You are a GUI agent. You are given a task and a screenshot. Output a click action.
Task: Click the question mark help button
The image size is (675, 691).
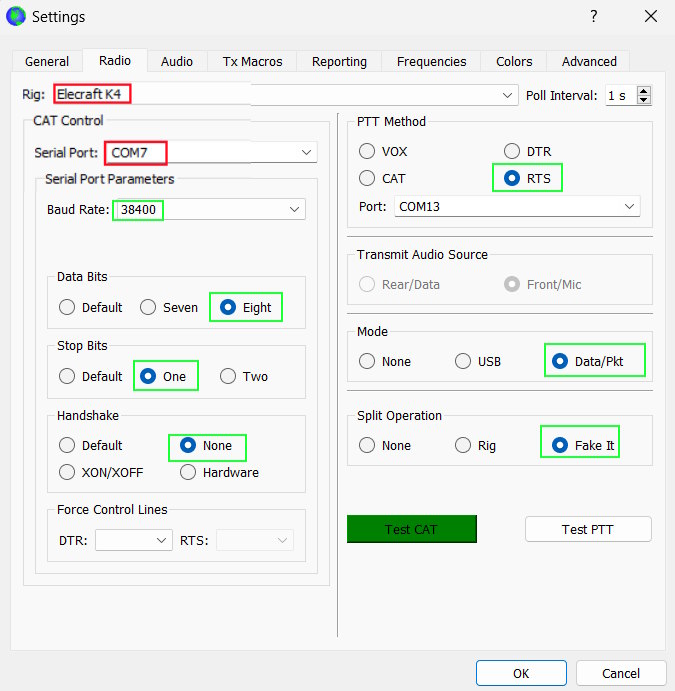pyautogui.click(x=593, y=17)
